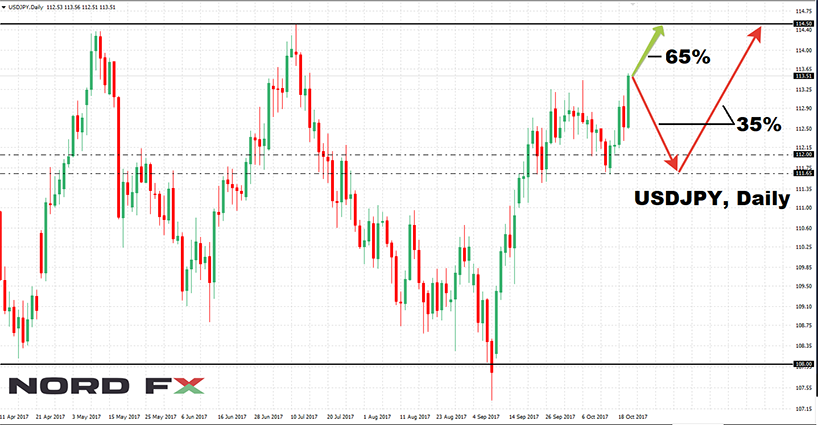Select the 112.00 support level price tag
The width and height of the screenshot is (818, 425).
pos(802,155)
